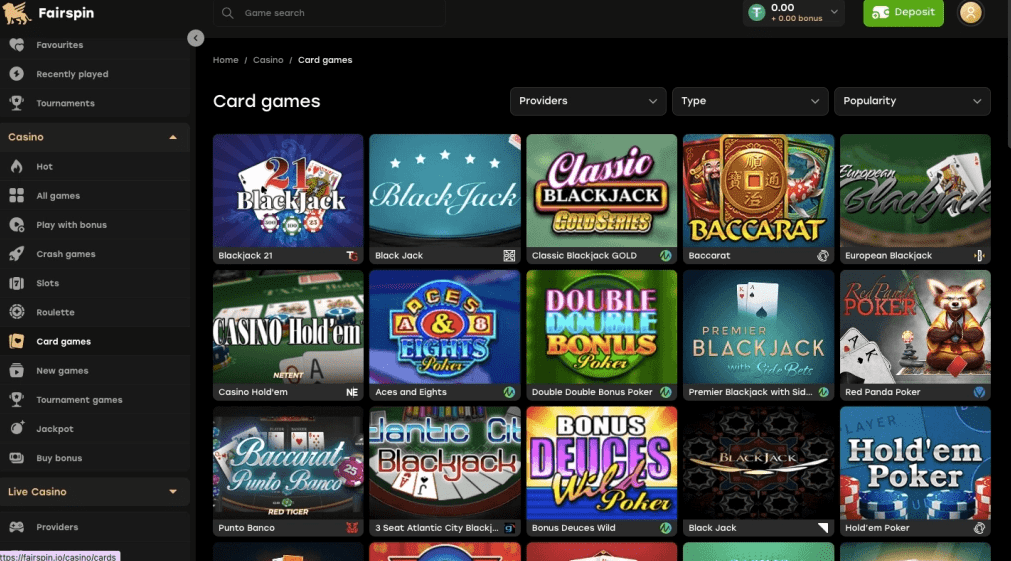1011x561 pixels.
Task: Click NE provider badge on Casino Hold'em
Action: coord(352,392)
